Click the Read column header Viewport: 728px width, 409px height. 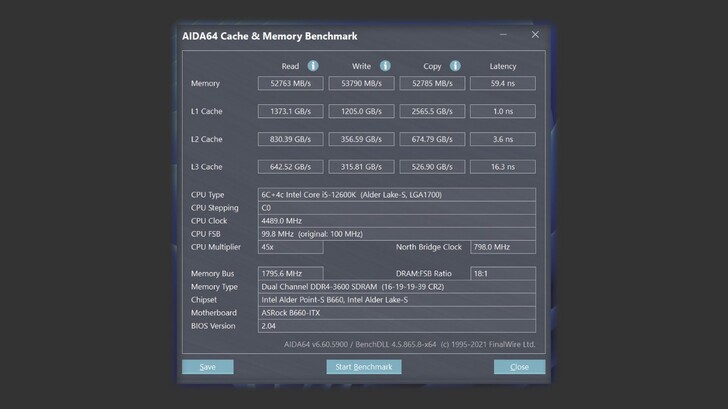click(290, 66)
